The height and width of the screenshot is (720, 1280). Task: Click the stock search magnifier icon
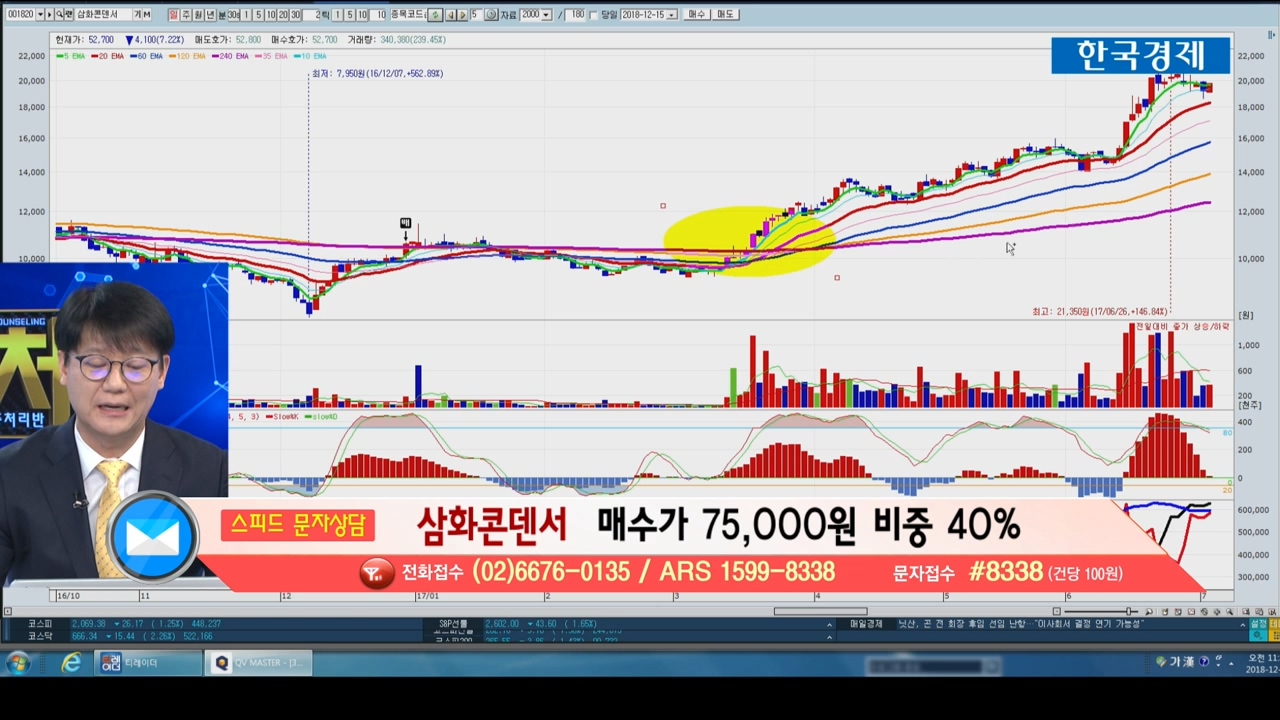(x=59, y=15)
